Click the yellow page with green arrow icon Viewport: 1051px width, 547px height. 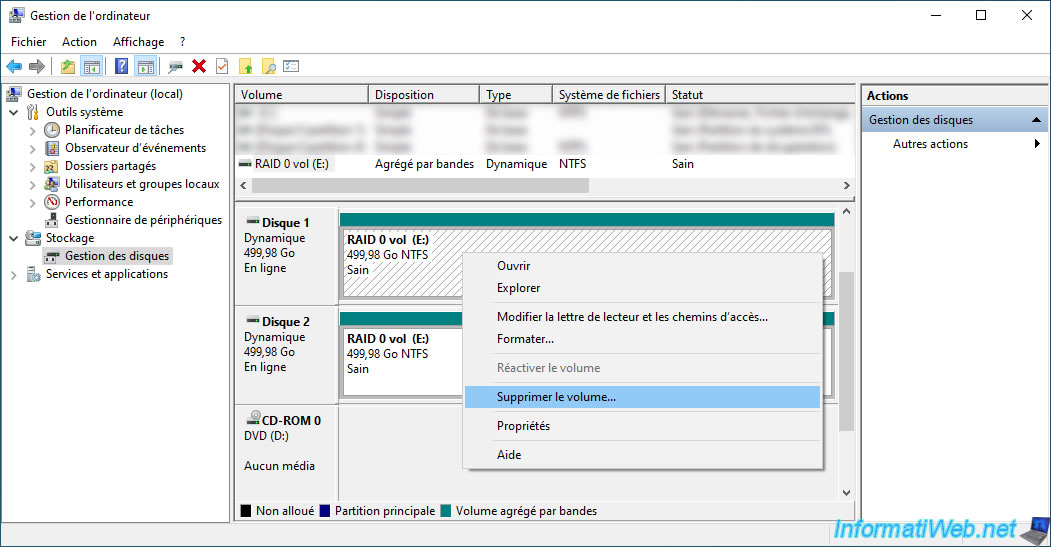(x=246, y=66)
